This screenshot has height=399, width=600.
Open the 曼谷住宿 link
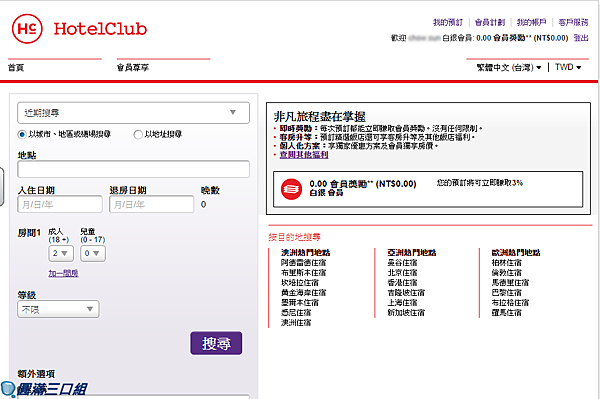coord(402,262)
